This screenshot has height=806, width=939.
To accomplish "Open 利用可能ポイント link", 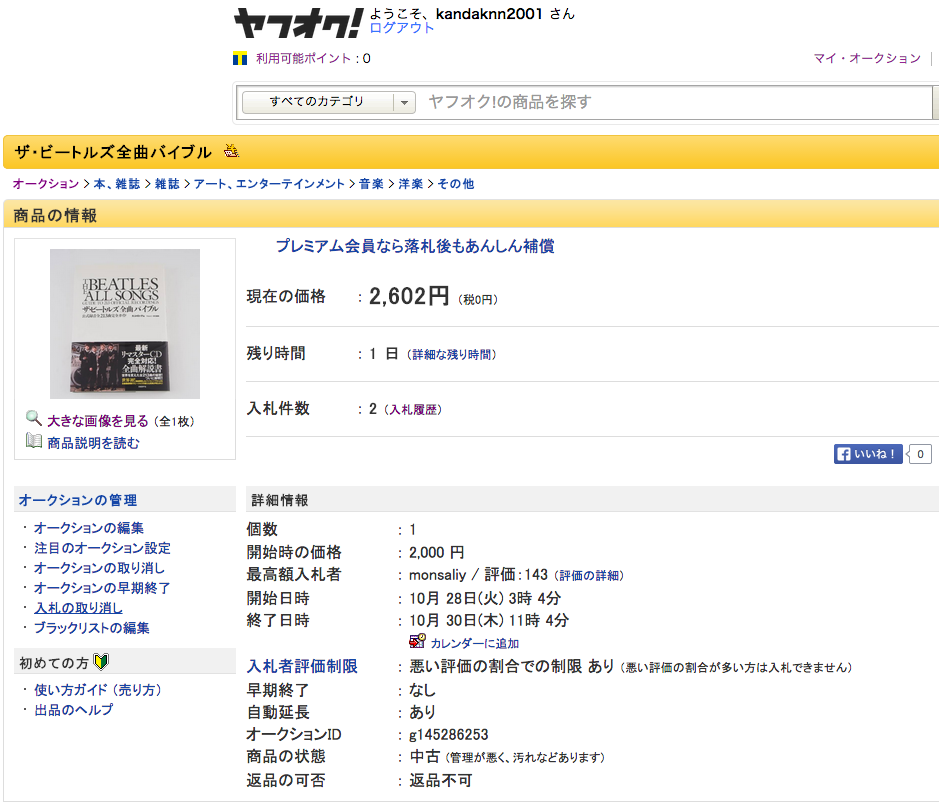I will tap(303, 59).
